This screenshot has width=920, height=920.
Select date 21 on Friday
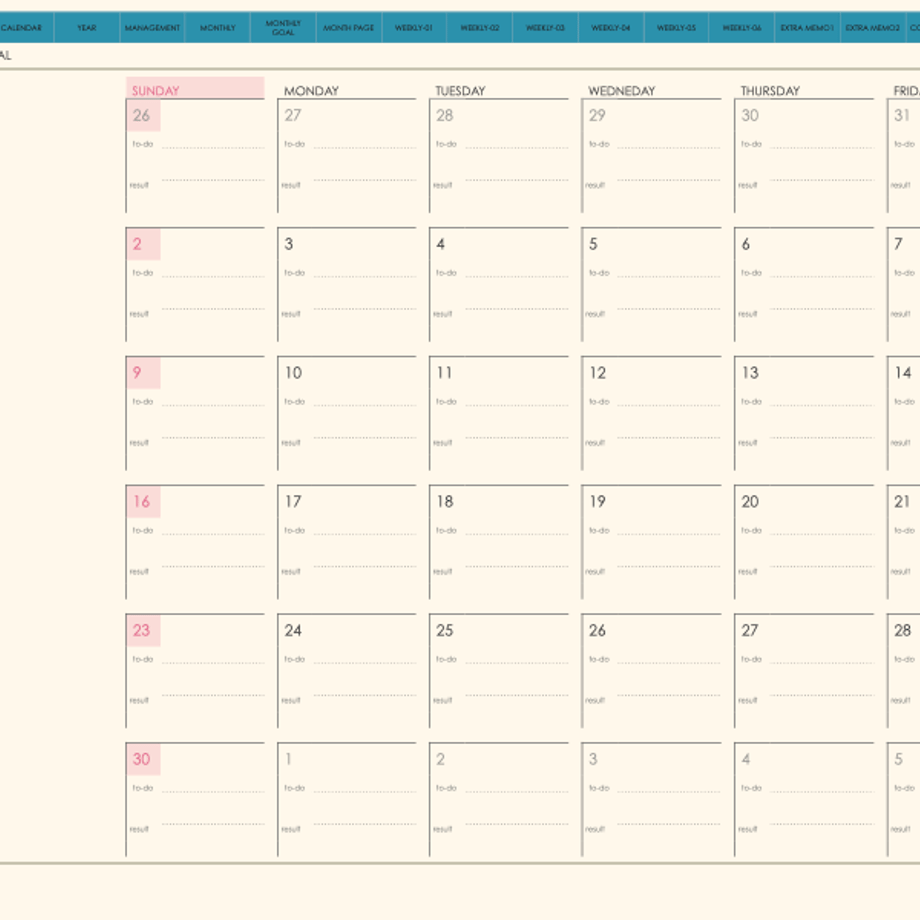[x=902, y=502]
